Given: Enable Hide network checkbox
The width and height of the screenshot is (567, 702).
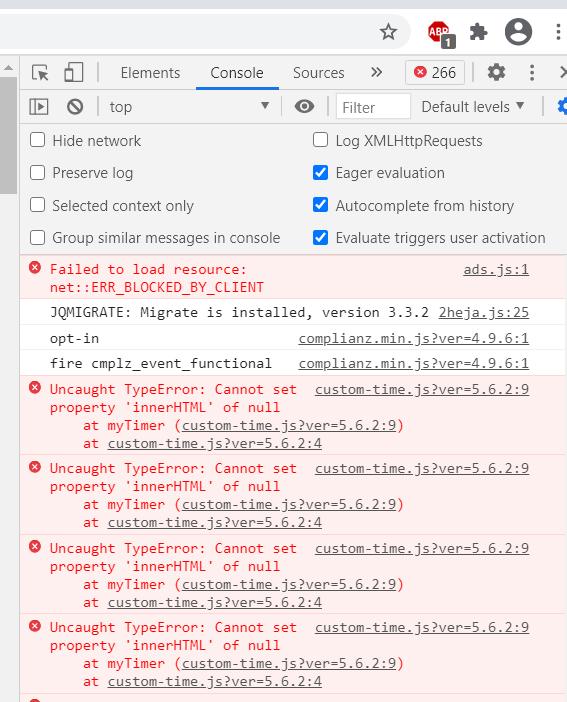Looking at the screenshot, I should (37, 140).
